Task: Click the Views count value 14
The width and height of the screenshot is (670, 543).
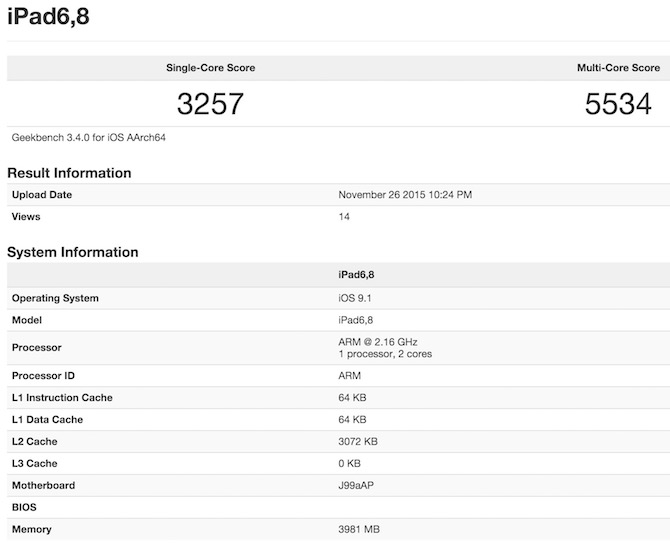Action: pyautogui.click(x=345, y=216)
